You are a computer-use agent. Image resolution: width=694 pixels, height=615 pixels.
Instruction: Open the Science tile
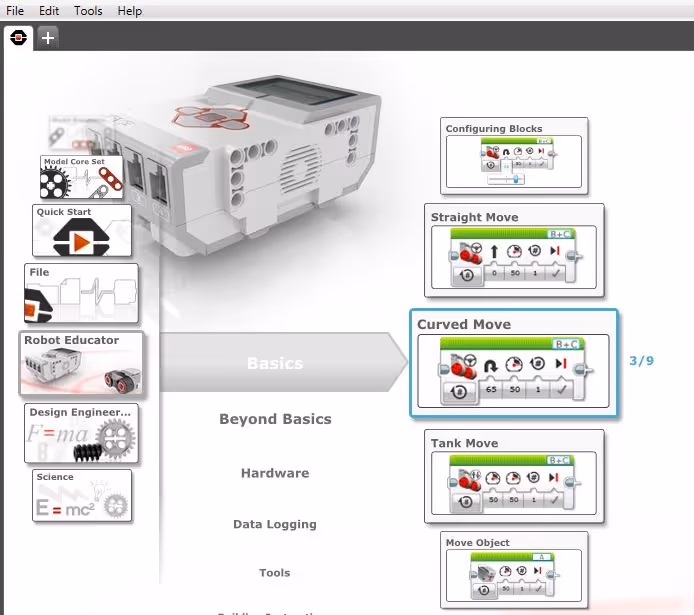[x=82, y=496]
